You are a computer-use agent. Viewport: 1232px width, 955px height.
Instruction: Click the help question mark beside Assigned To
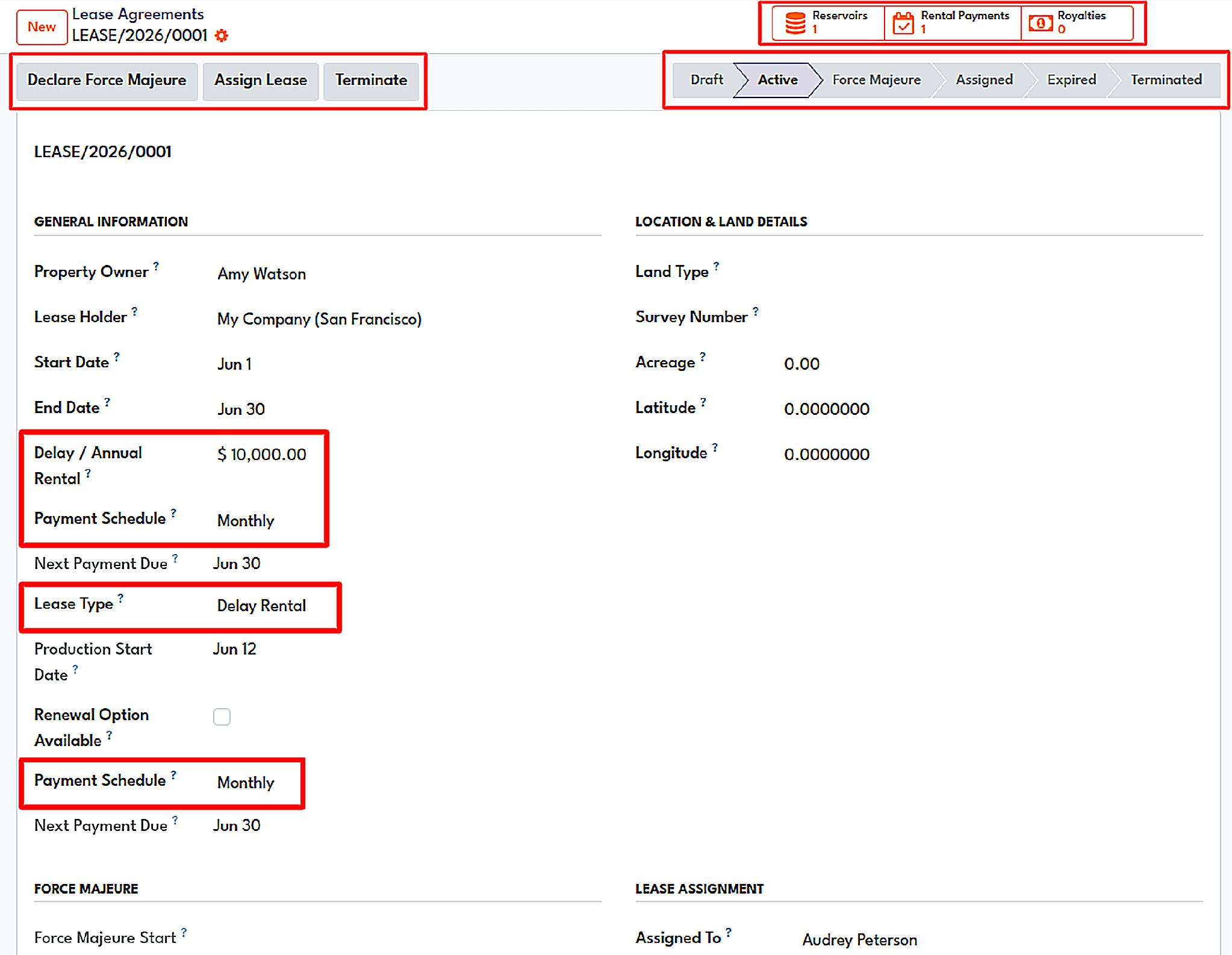[729, 932]
